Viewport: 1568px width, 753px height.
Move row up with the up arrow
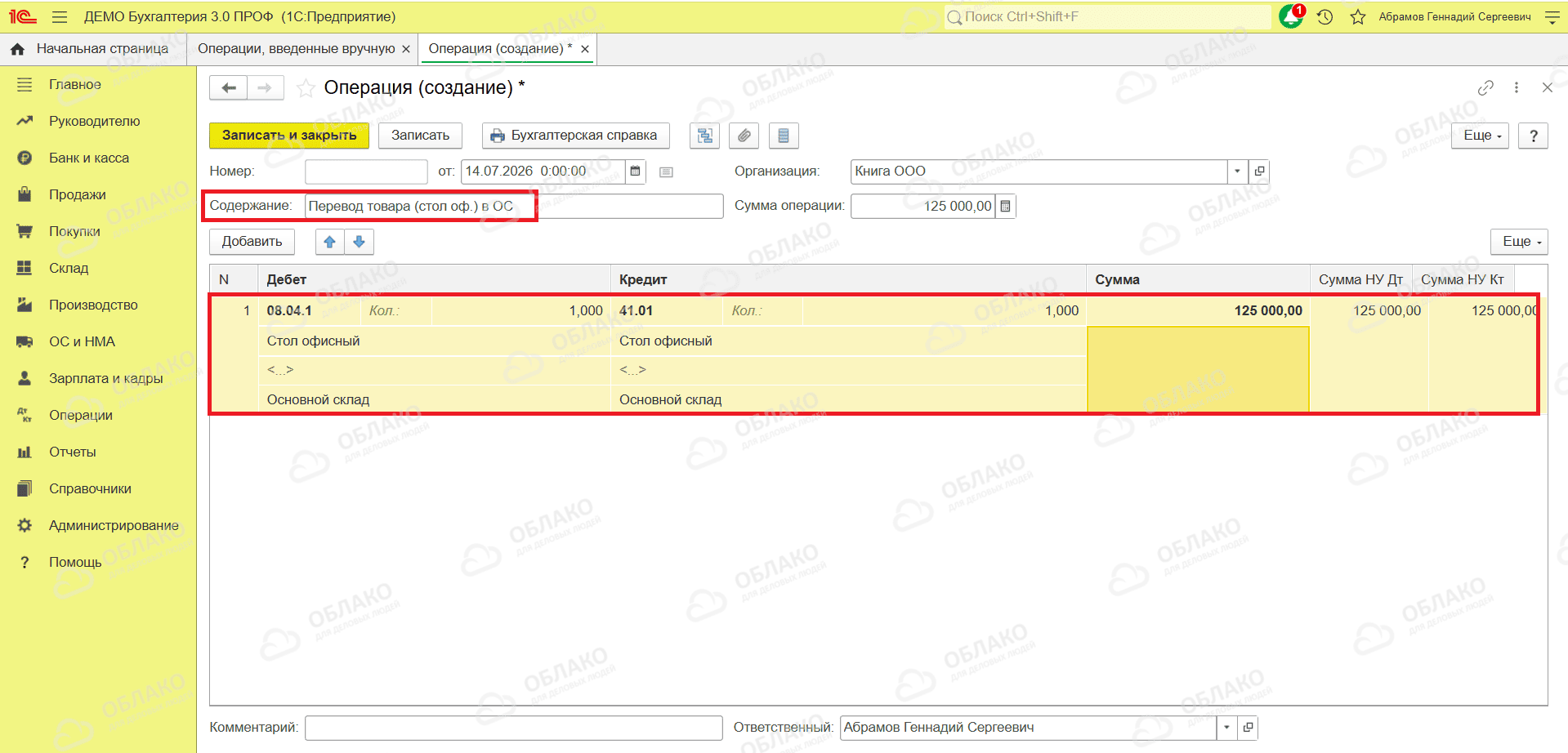pyautogui.click(x=330, y=242)
